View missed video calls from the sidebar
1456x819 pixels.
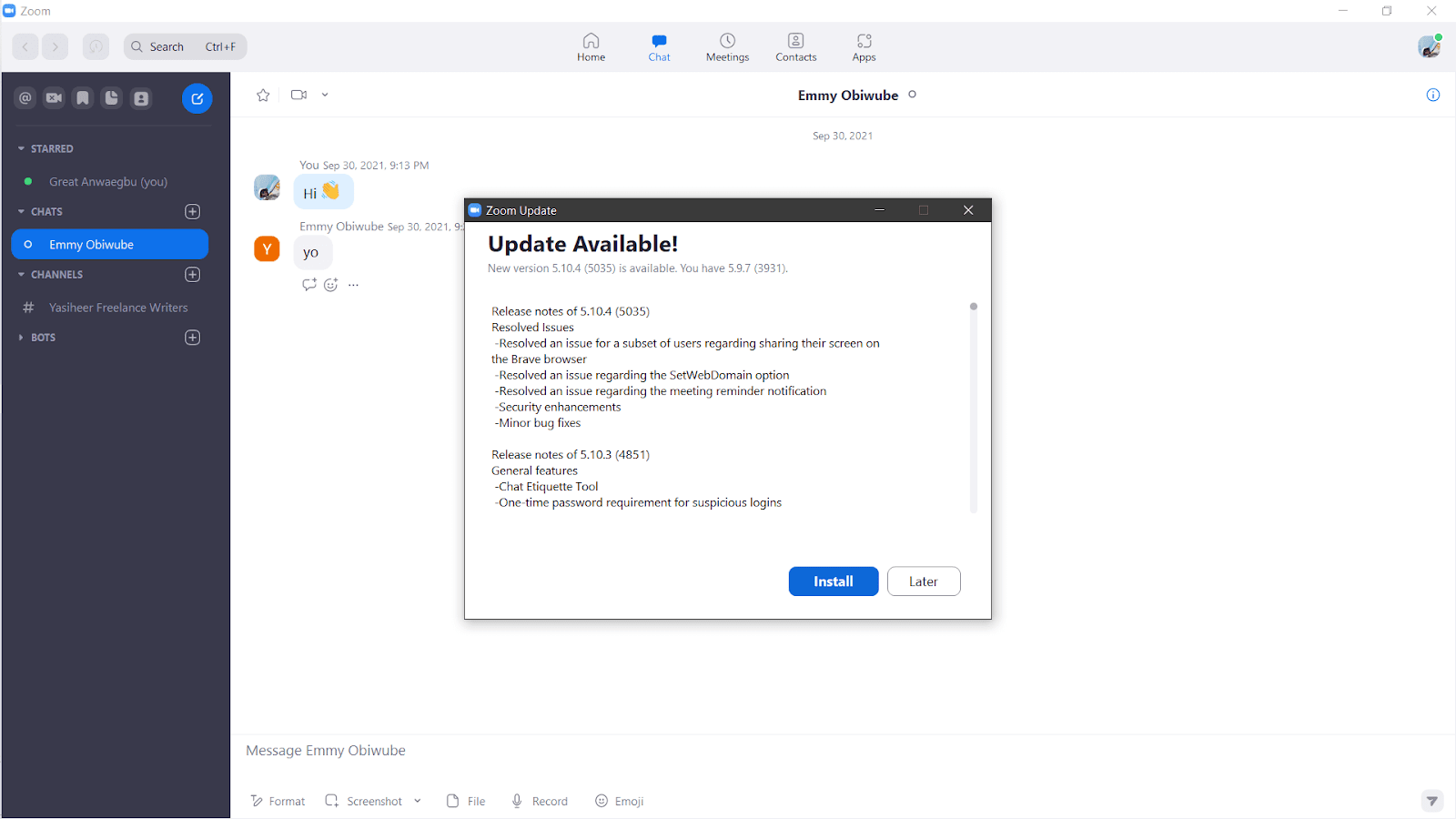click(54, 97)
